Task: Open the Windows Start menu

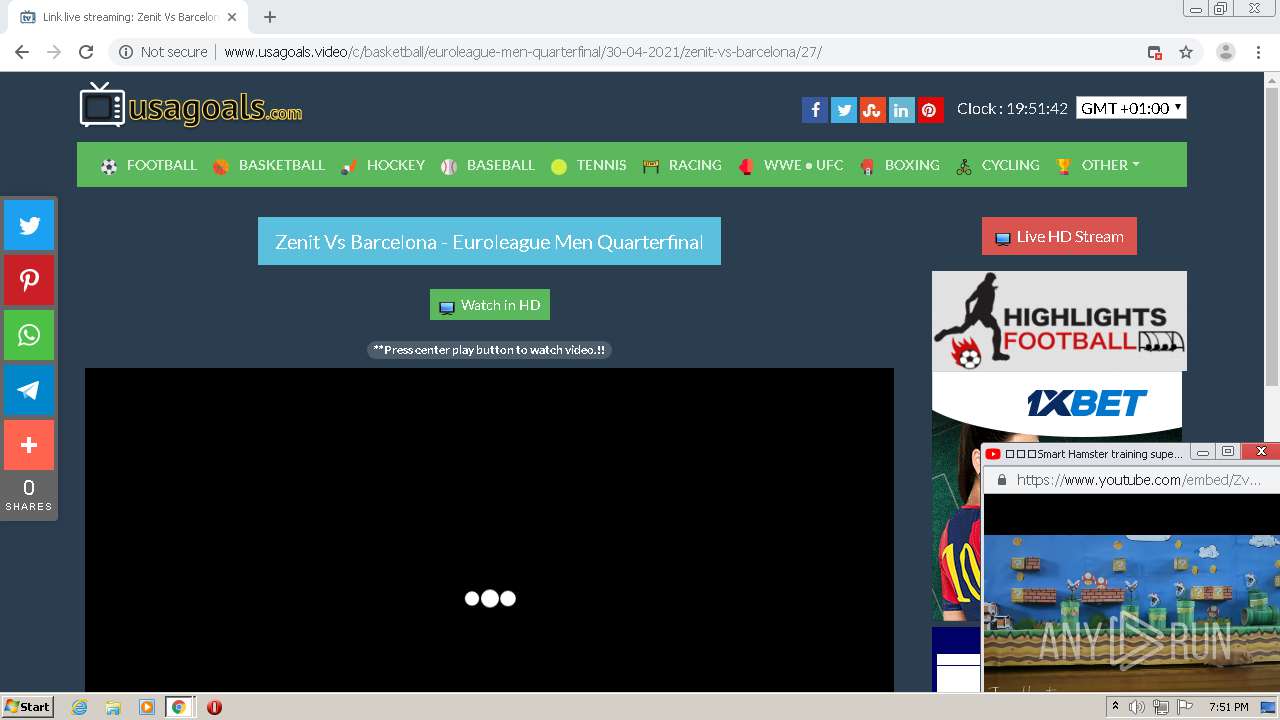Action: point(28,706)
